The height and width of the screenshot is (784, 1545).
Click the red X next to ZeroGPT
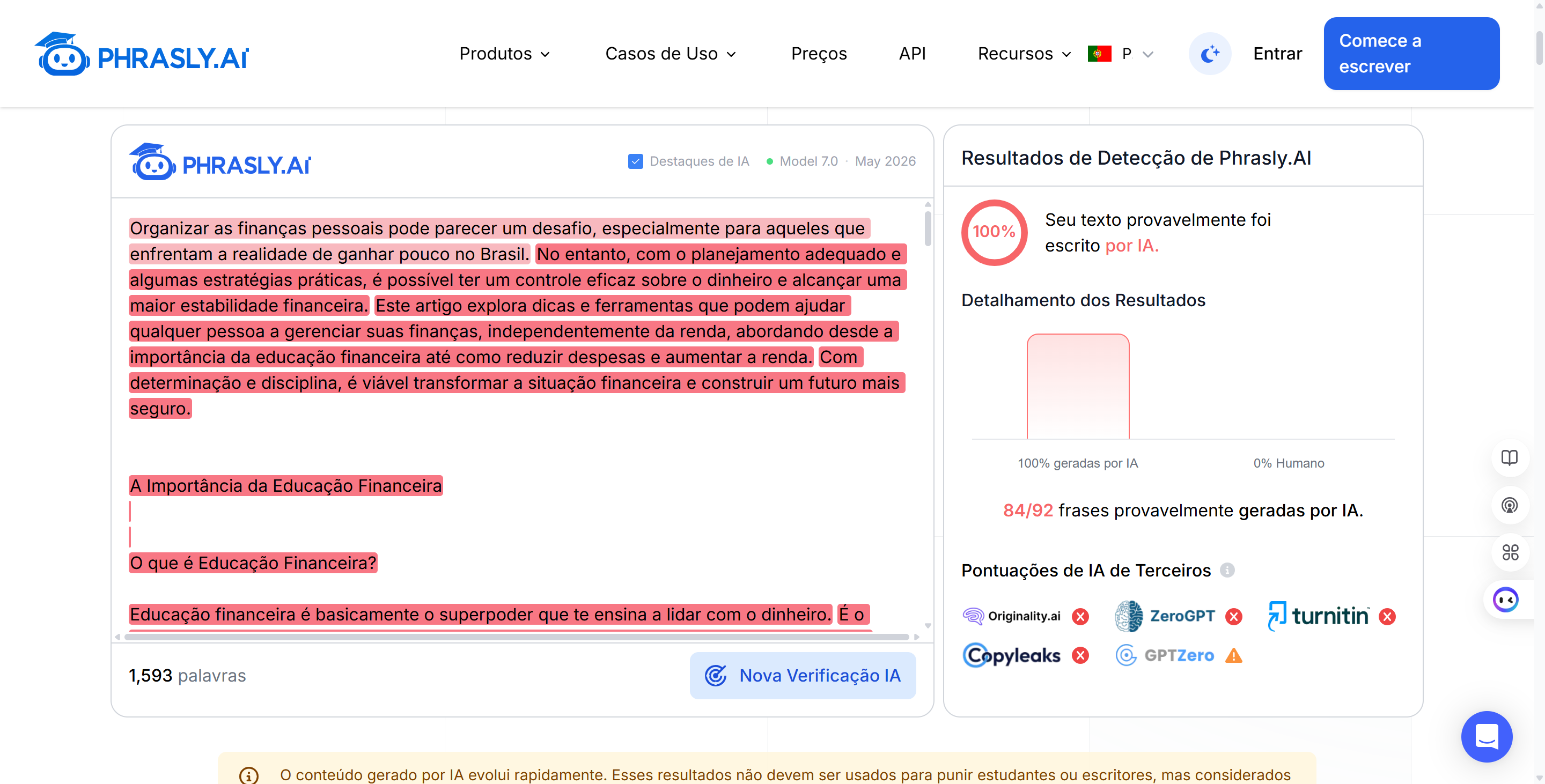tap(1234, 617)
